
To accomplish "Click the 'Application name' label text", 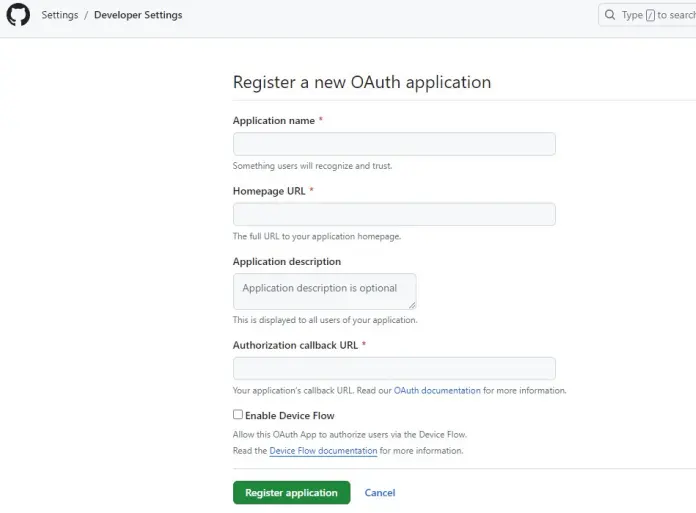I will pos(273,121).
